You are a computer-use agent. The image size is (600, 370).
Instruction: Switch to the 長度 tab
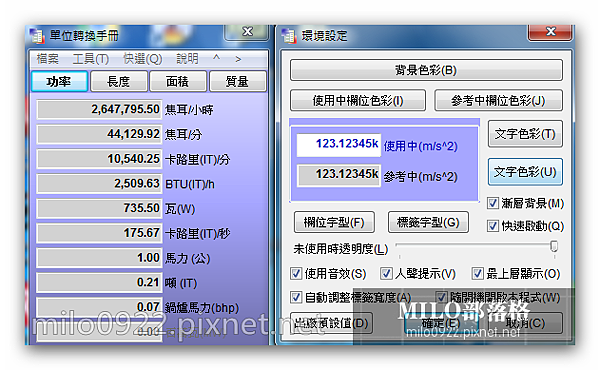119,81
